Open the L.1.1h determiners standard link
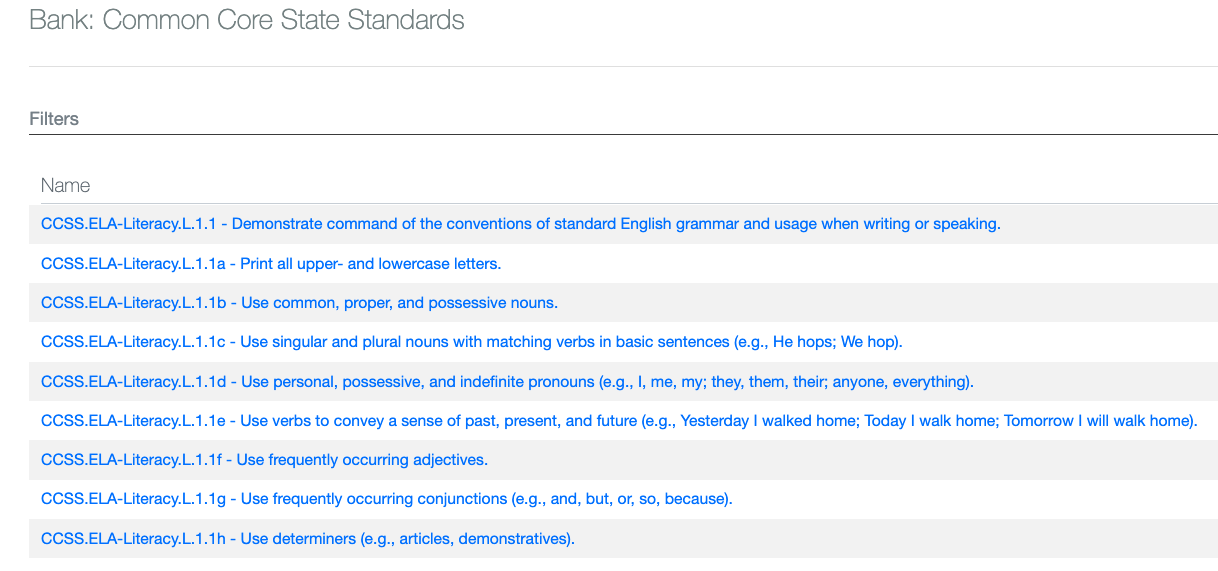Image resolution: width=1218 pixels, height=571 pixels. click(x=307, y=539)
